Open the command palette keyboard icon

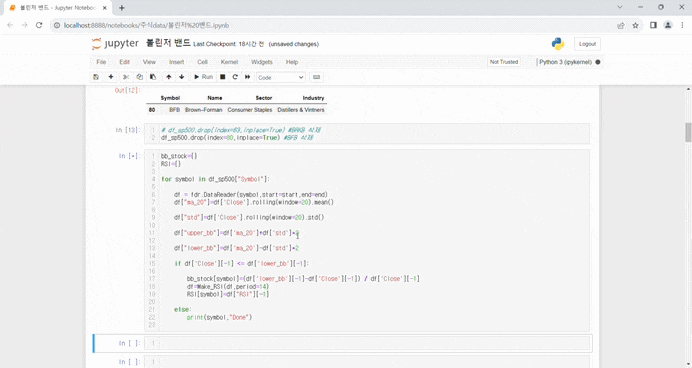(316, 77)
